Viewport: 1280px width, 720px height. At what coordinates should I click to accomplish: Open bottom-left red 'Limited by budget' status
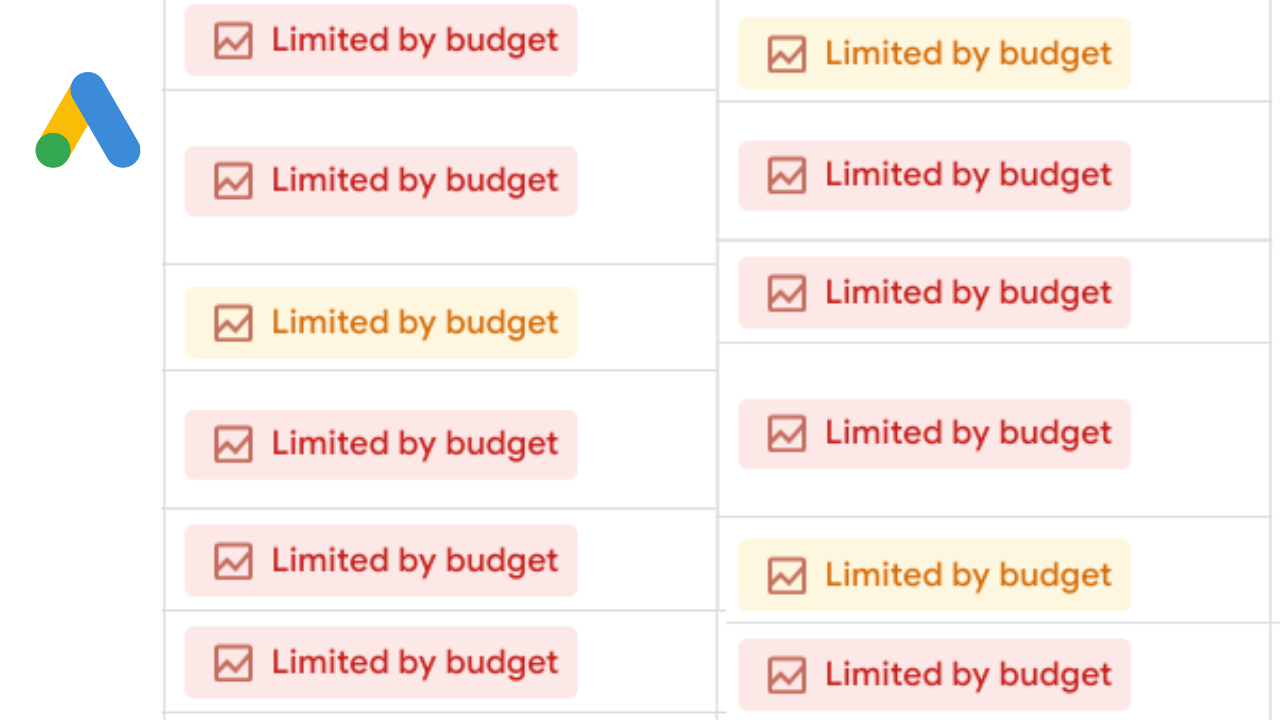pos(415,663)
